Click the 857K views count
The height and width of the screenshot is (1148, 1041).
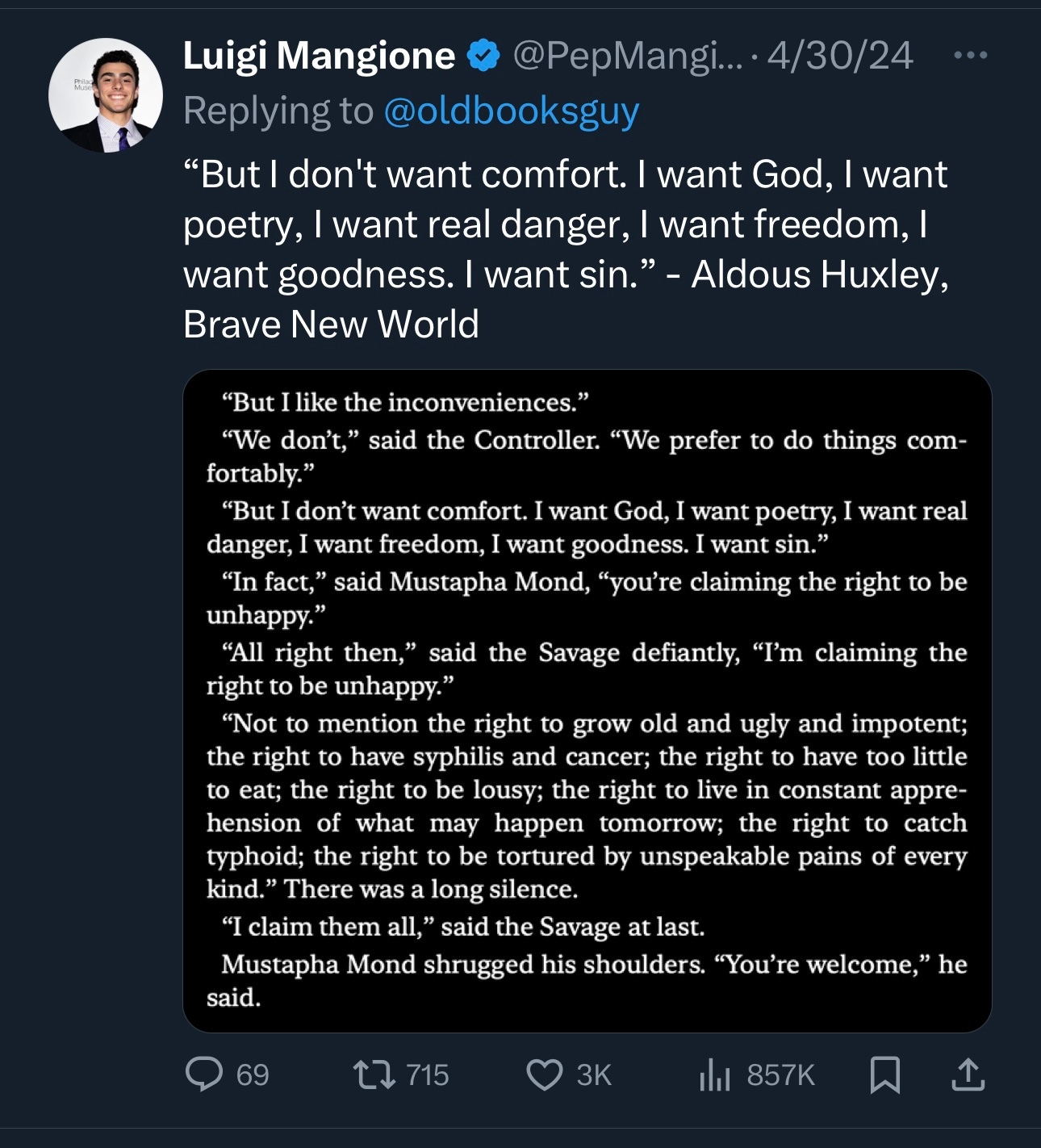click(781, 1075)
